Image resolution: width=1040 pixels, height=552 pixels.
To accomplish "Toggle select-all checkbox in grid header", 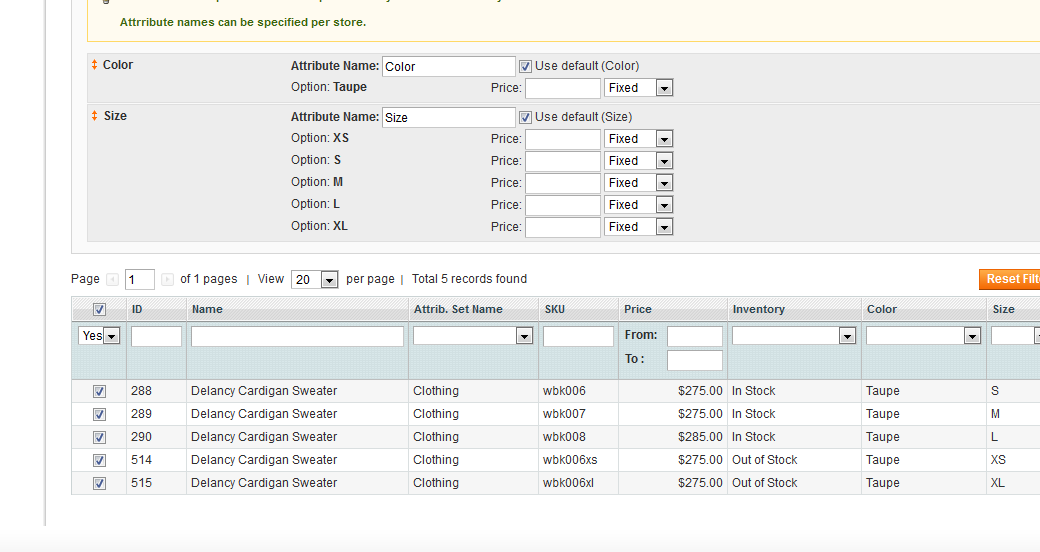I will 99,310.
